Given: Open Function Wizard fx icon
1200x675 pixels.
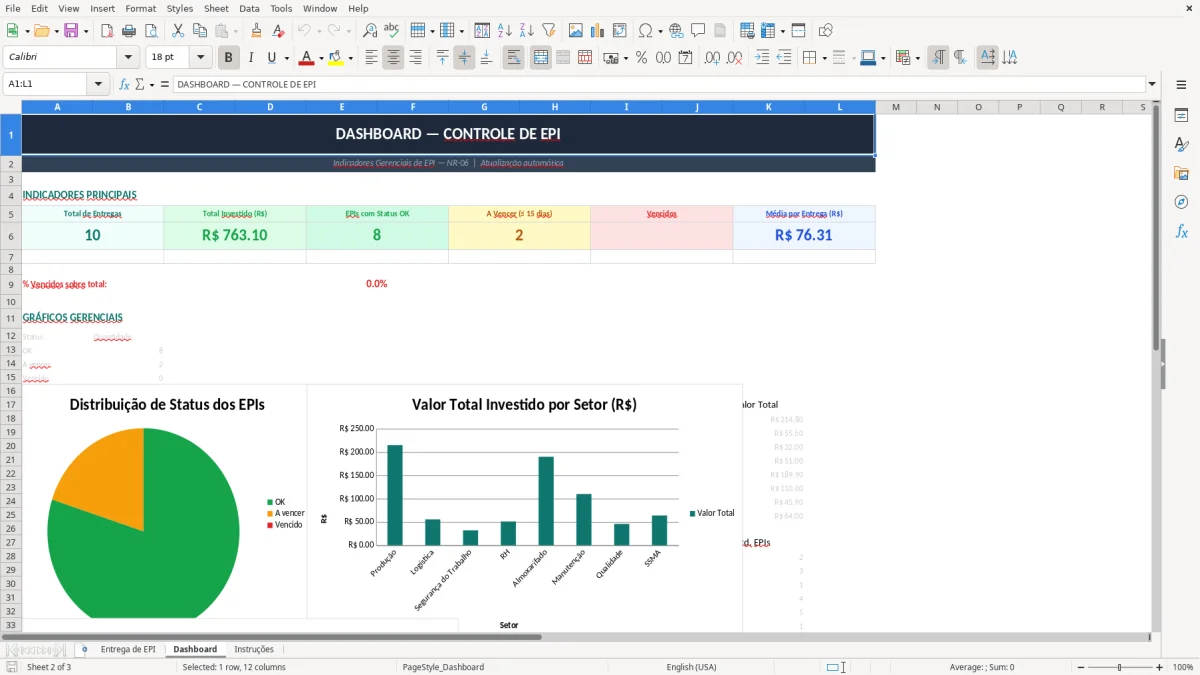Looking at the screenshot, I should coord(125,85).
